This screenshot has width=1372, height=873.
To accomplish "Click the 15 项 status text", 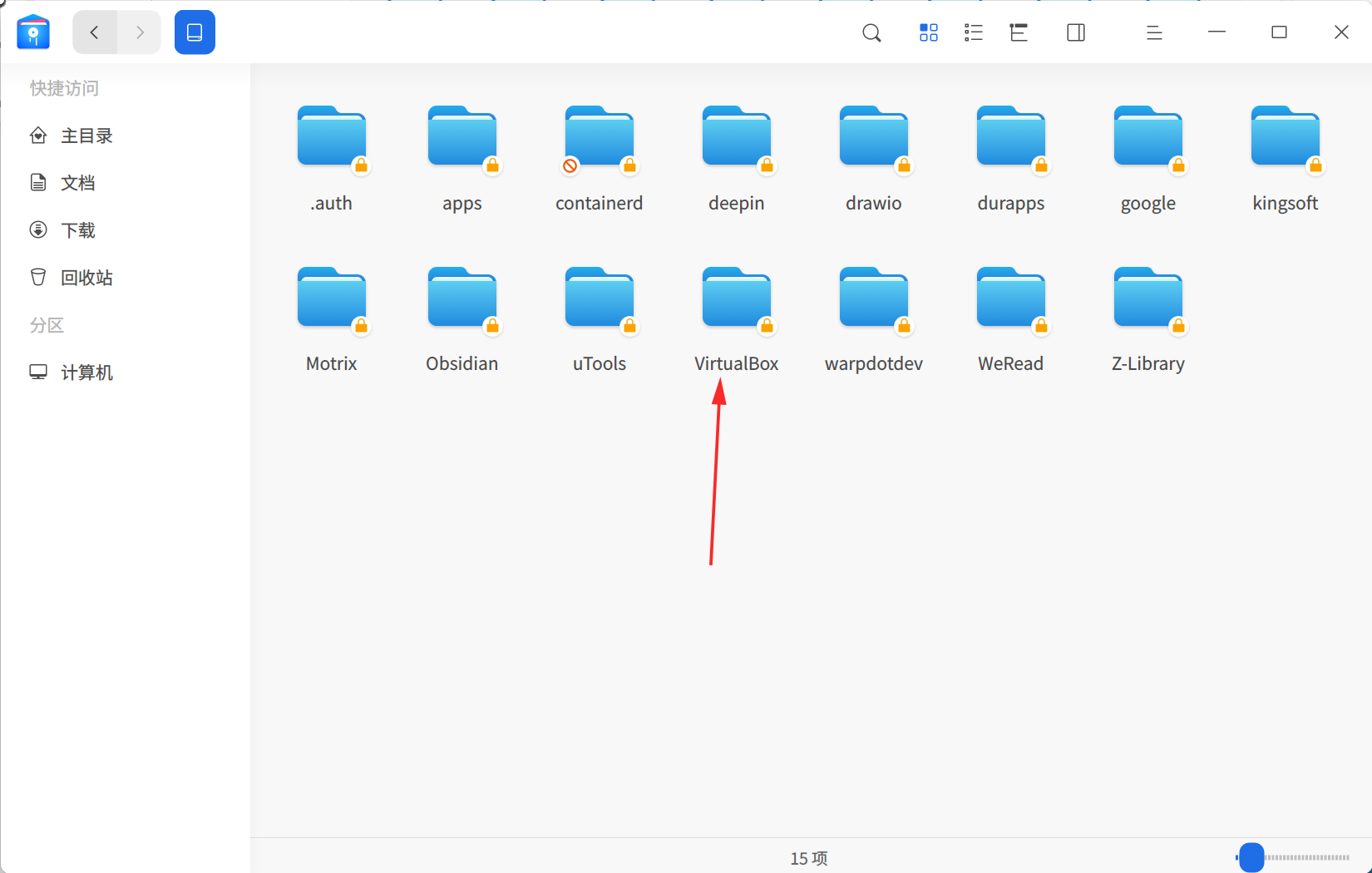I will (809, 858).
